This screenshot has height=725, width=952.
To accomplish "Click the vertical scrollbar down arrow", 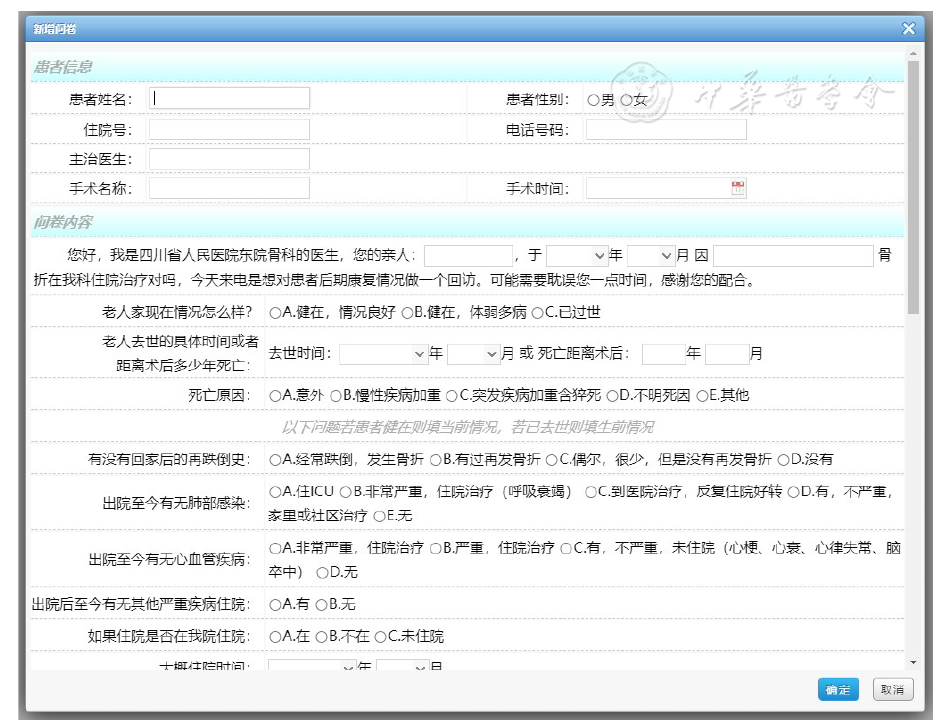I will coord(912,662).
